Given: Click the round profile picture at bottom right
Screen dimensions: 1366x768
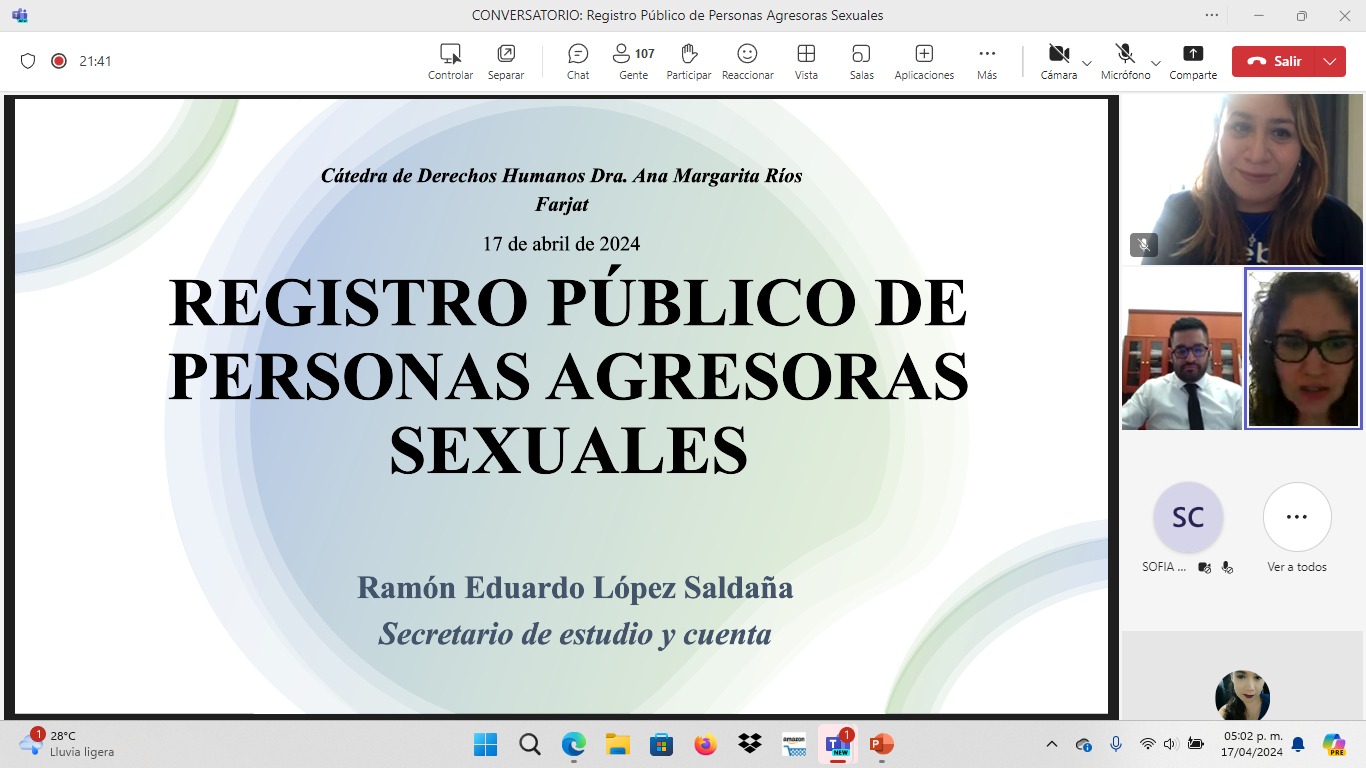Looking at the screenshot, I should point(1242,696).
